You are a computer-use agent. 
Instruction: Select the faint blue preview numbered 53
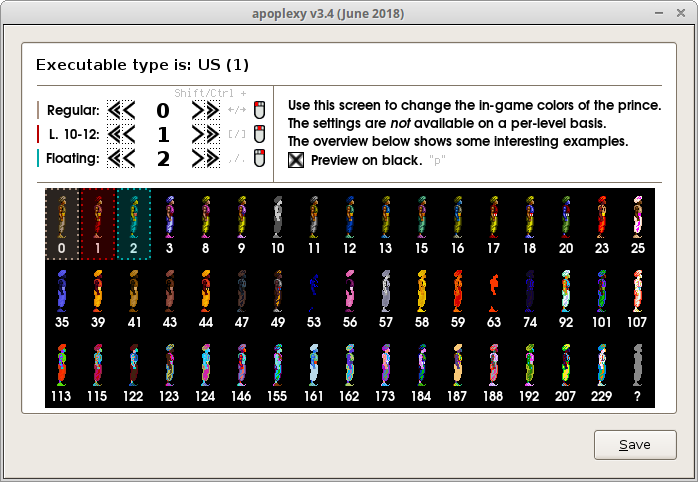point(314,298)
